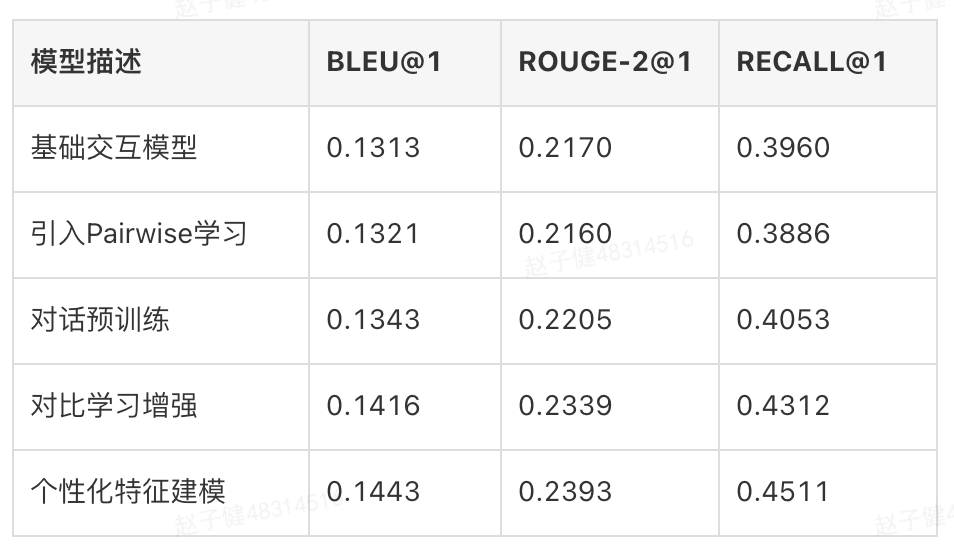The image size is (954, 552).
Task: Click the RECALL@1 column header
Action: tap(811, 62)
